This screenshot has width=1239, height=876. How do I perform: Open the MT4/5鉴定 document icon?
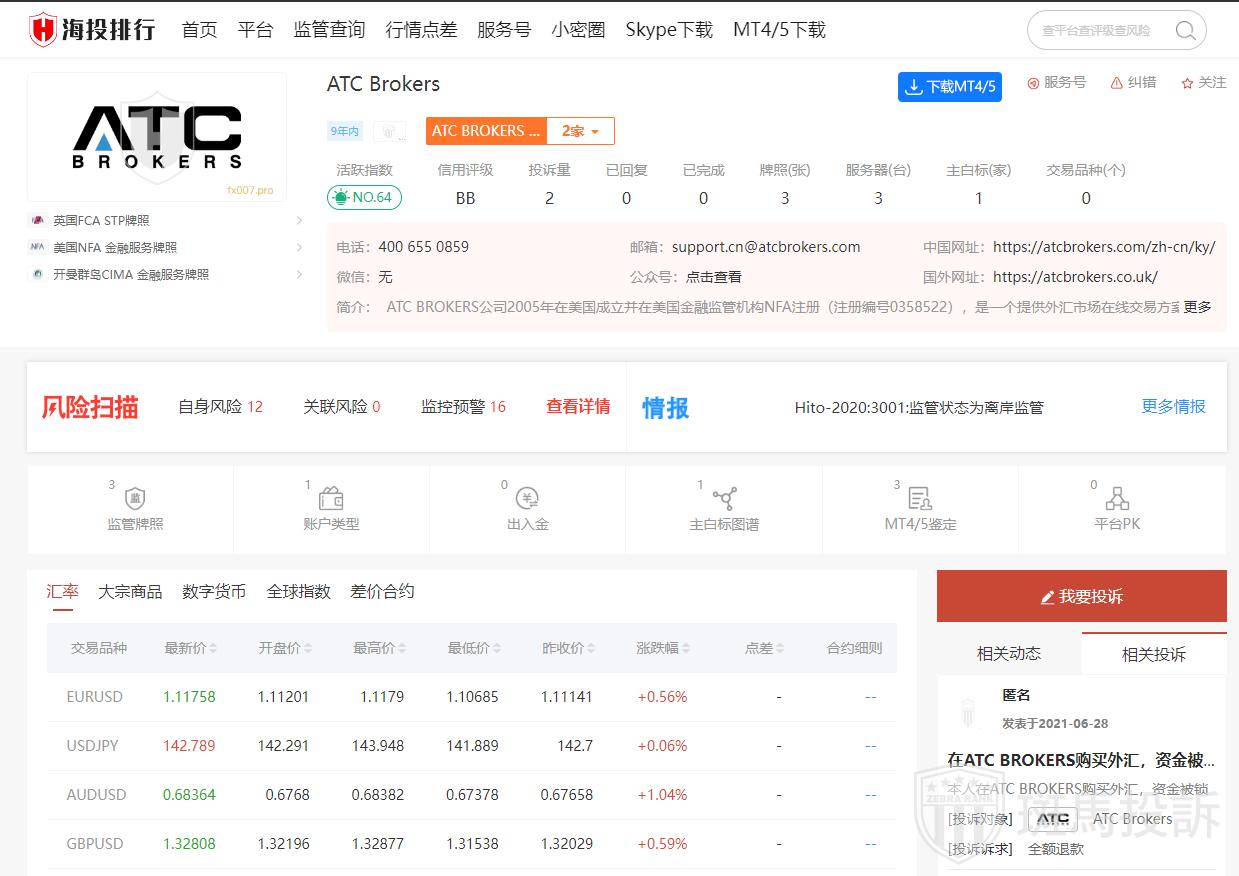(920, 498)
